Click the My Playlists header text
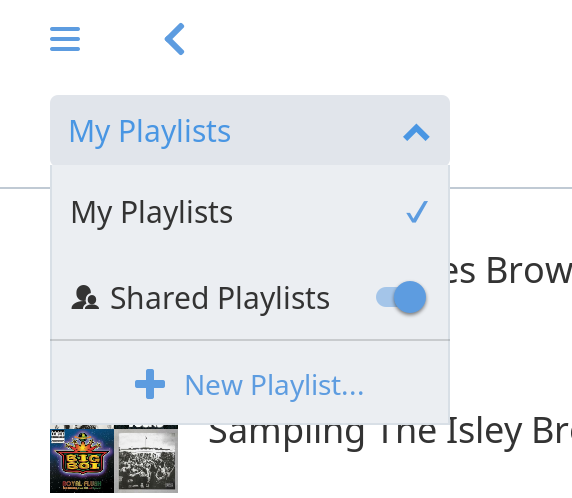The height and width of the screenshot is (498, 572). click(150, 131)
